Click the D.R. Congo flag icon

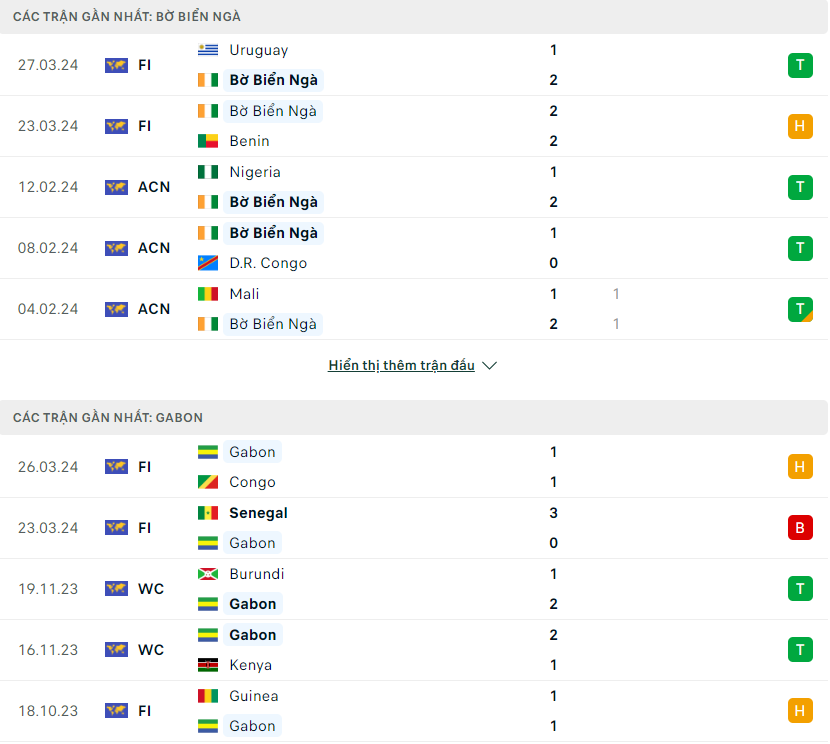tap(208, 263)
